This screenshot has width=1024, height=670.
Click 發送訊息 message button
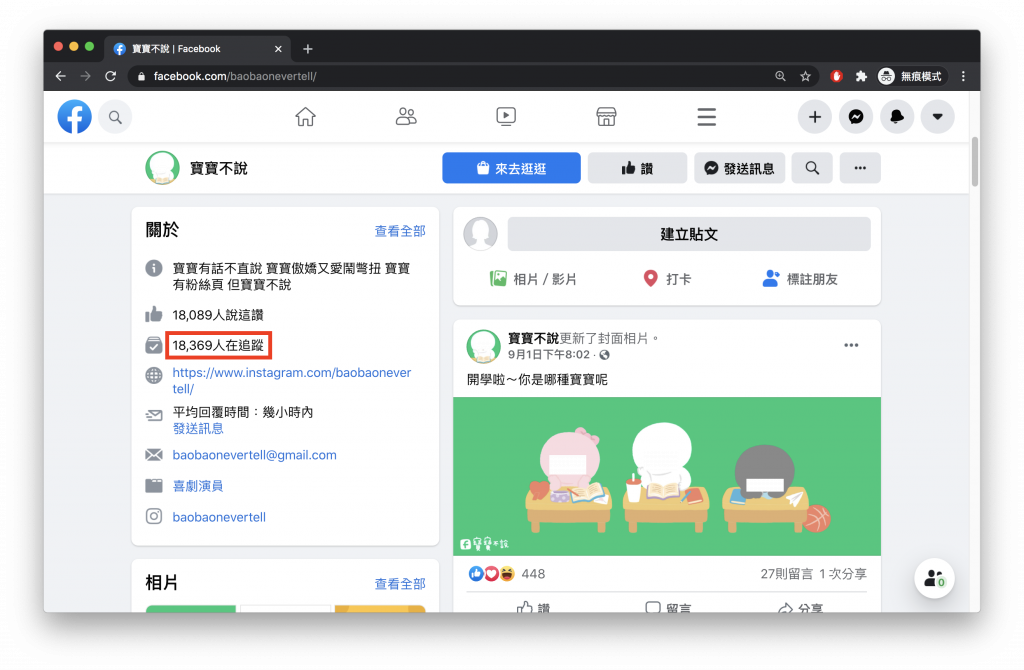point(739,168)
